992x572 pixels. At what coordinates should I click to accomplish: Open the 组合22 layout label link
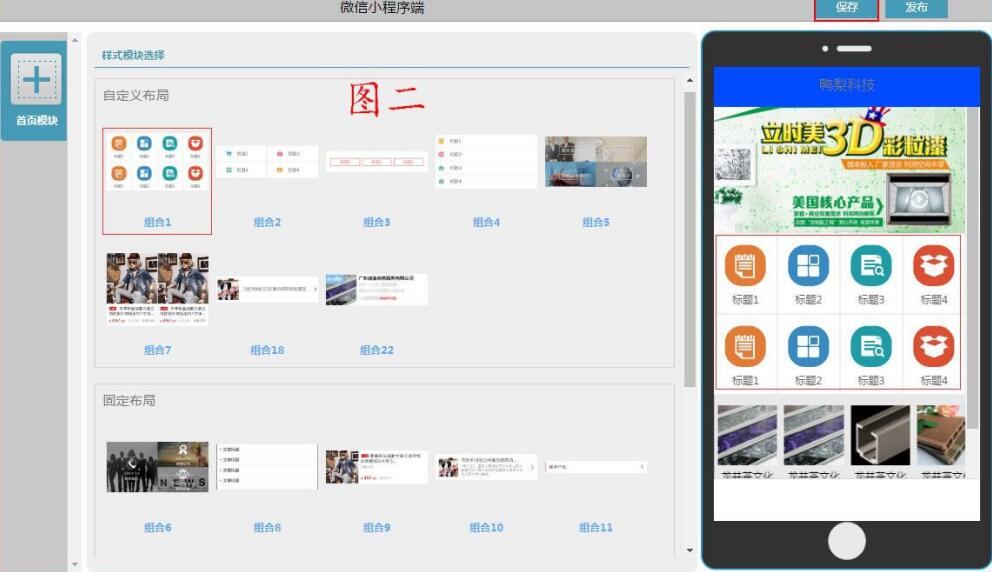[377, 350]
